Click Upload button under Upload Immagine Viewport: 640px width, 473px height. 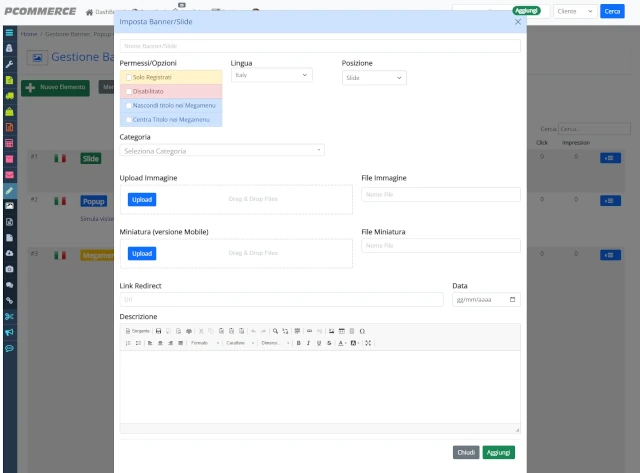(142, 200)
